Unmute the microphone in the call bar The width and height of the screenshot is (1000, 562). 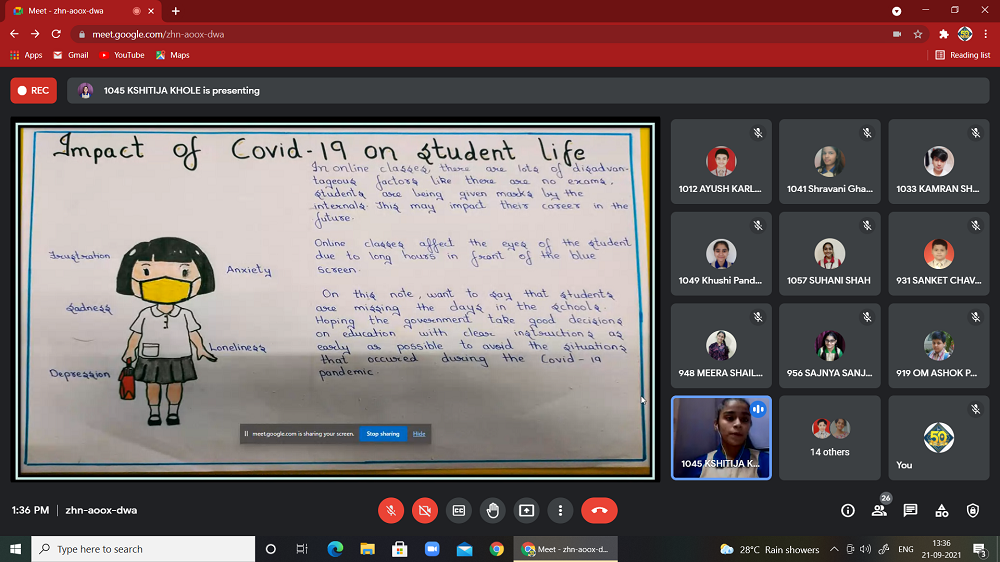[x=391, y=510]
